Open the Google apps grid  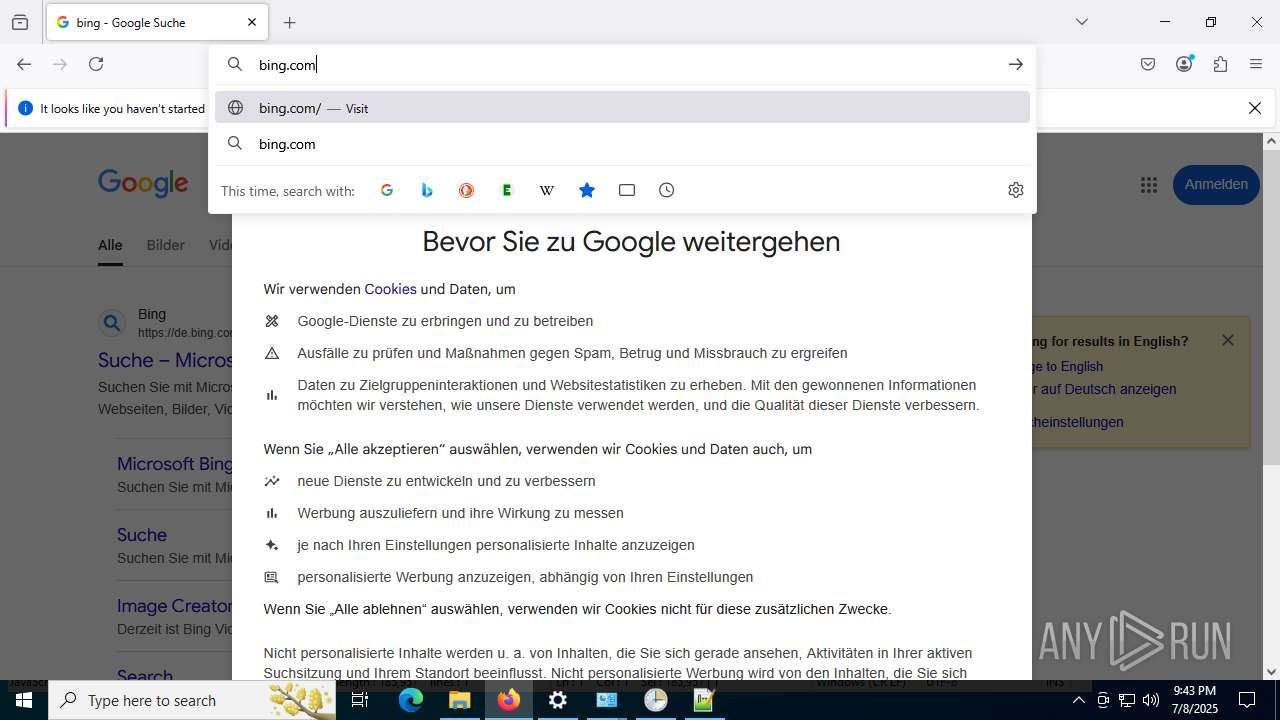[1149, 185]
